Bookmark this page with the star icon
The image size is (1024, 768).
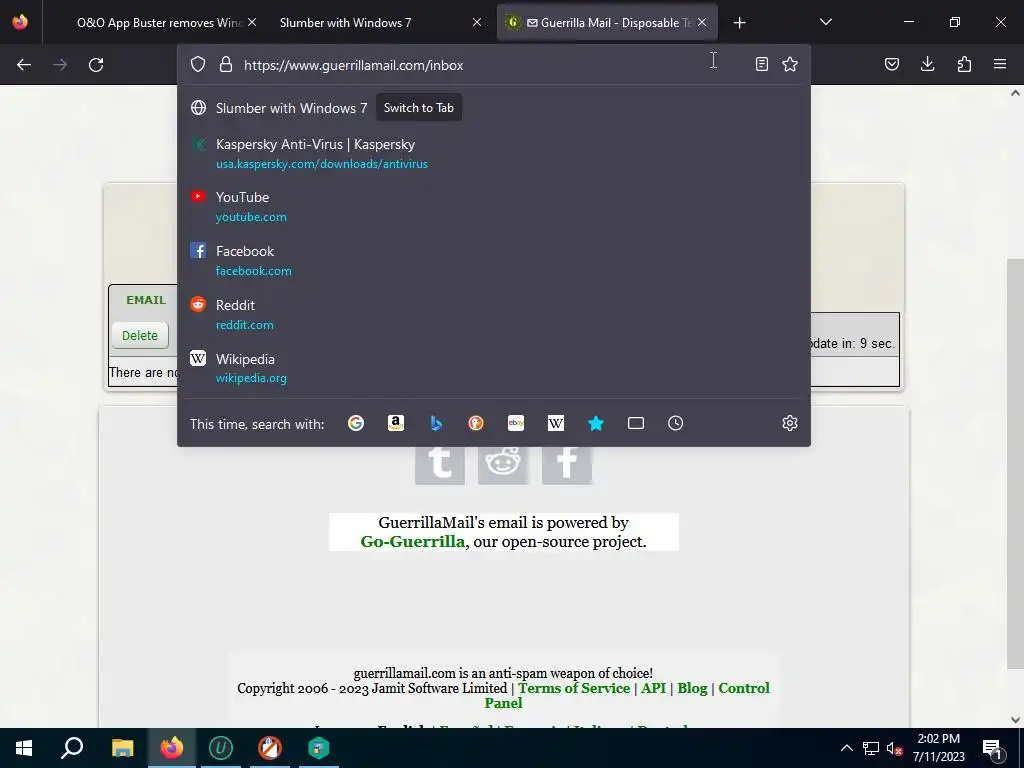[x=790, y=64]
